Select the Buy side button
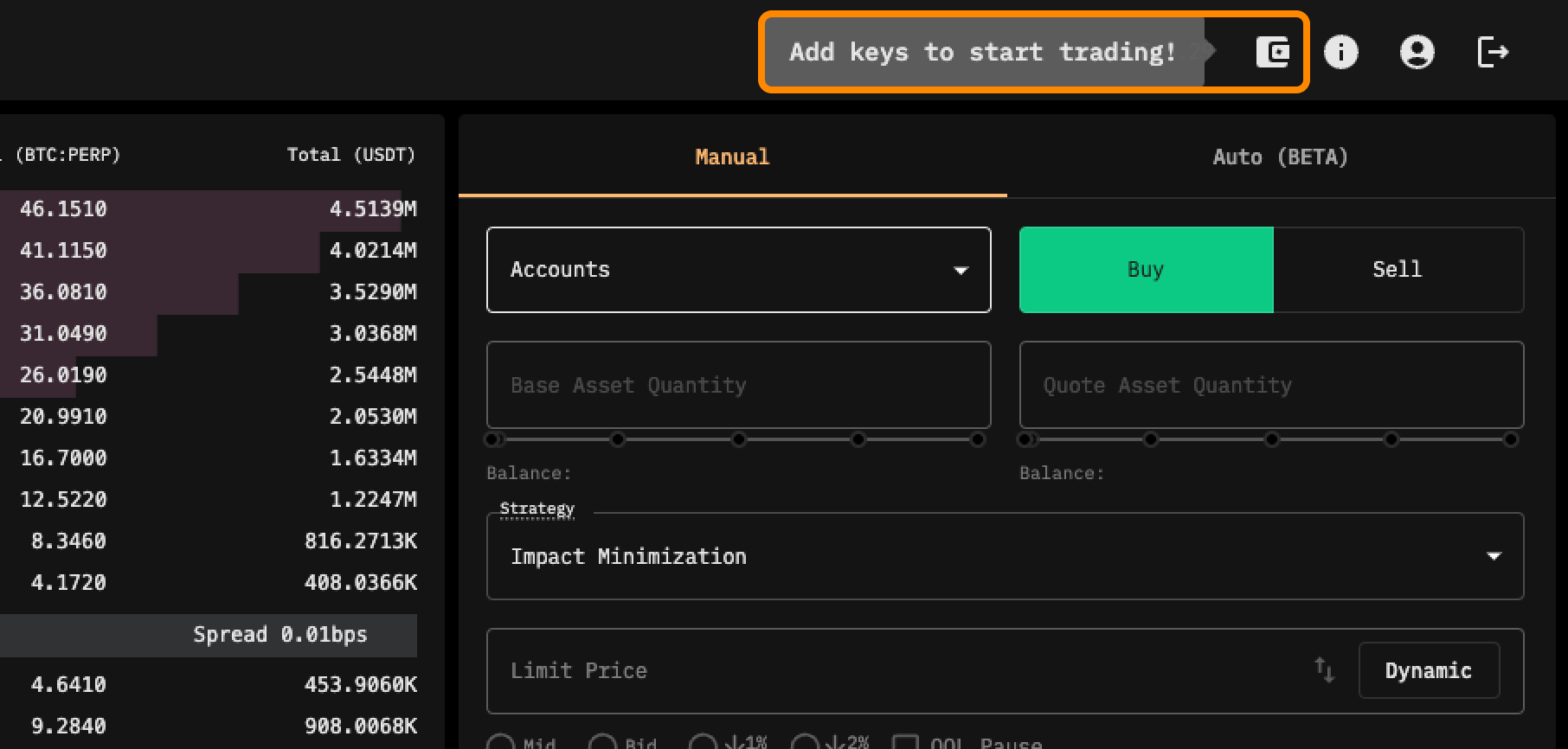 (x=1146, y=270)
